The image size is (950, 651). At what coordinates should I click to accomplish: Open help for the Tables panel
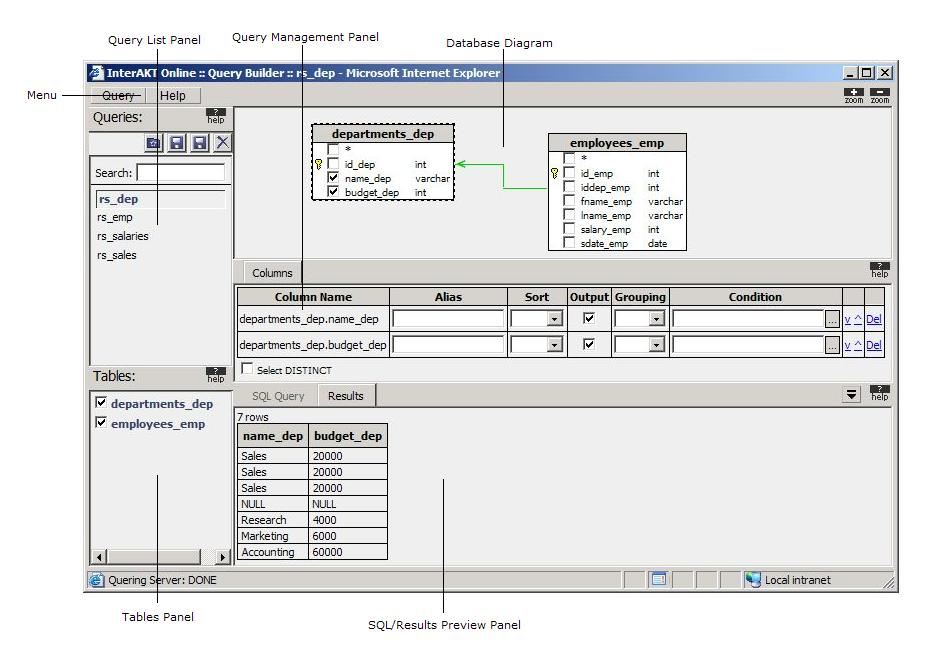(x=216, y=375)
